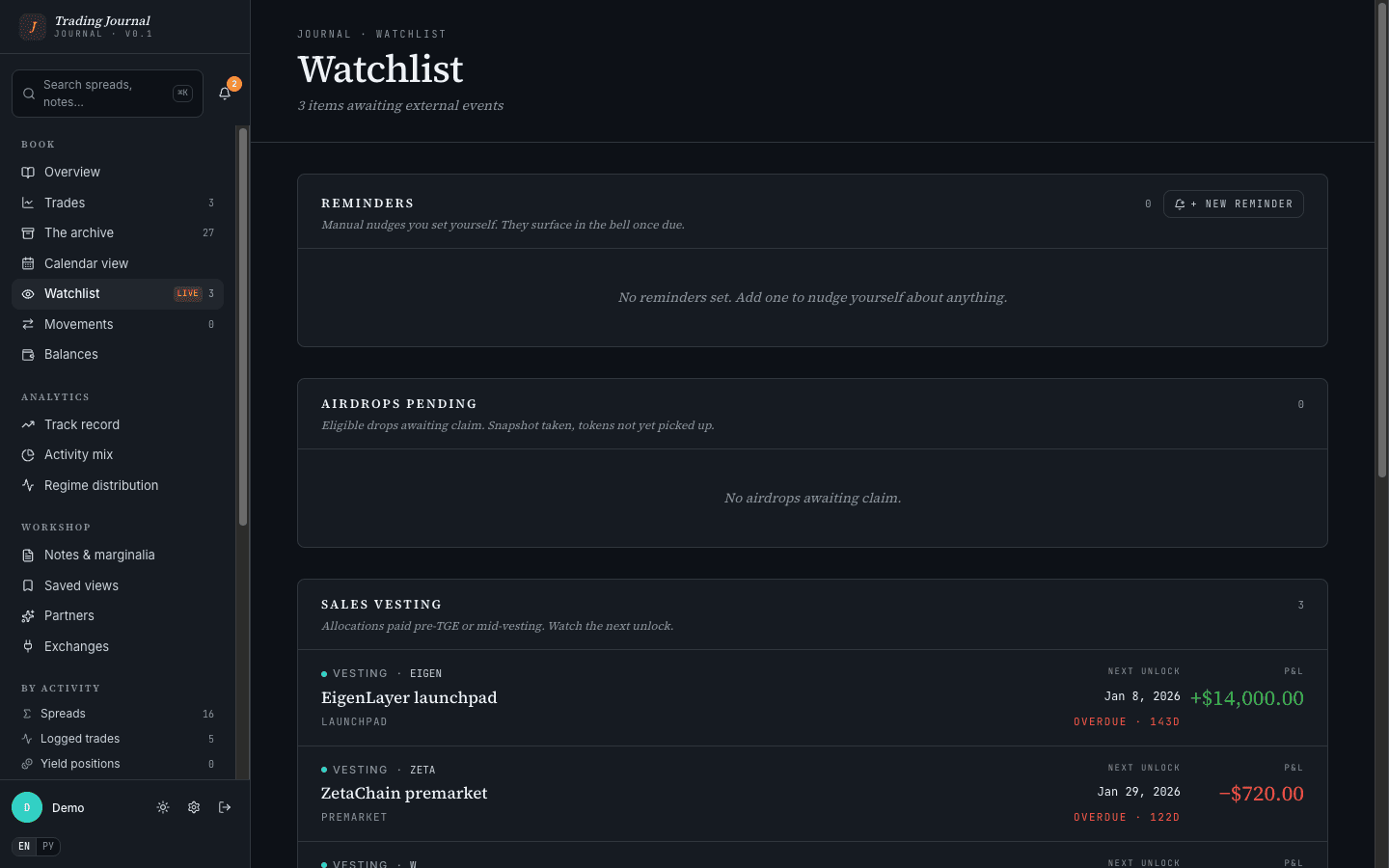Open Track record analytics
The height and width of the screenshot is (868, 1389).
click(118, 424)
